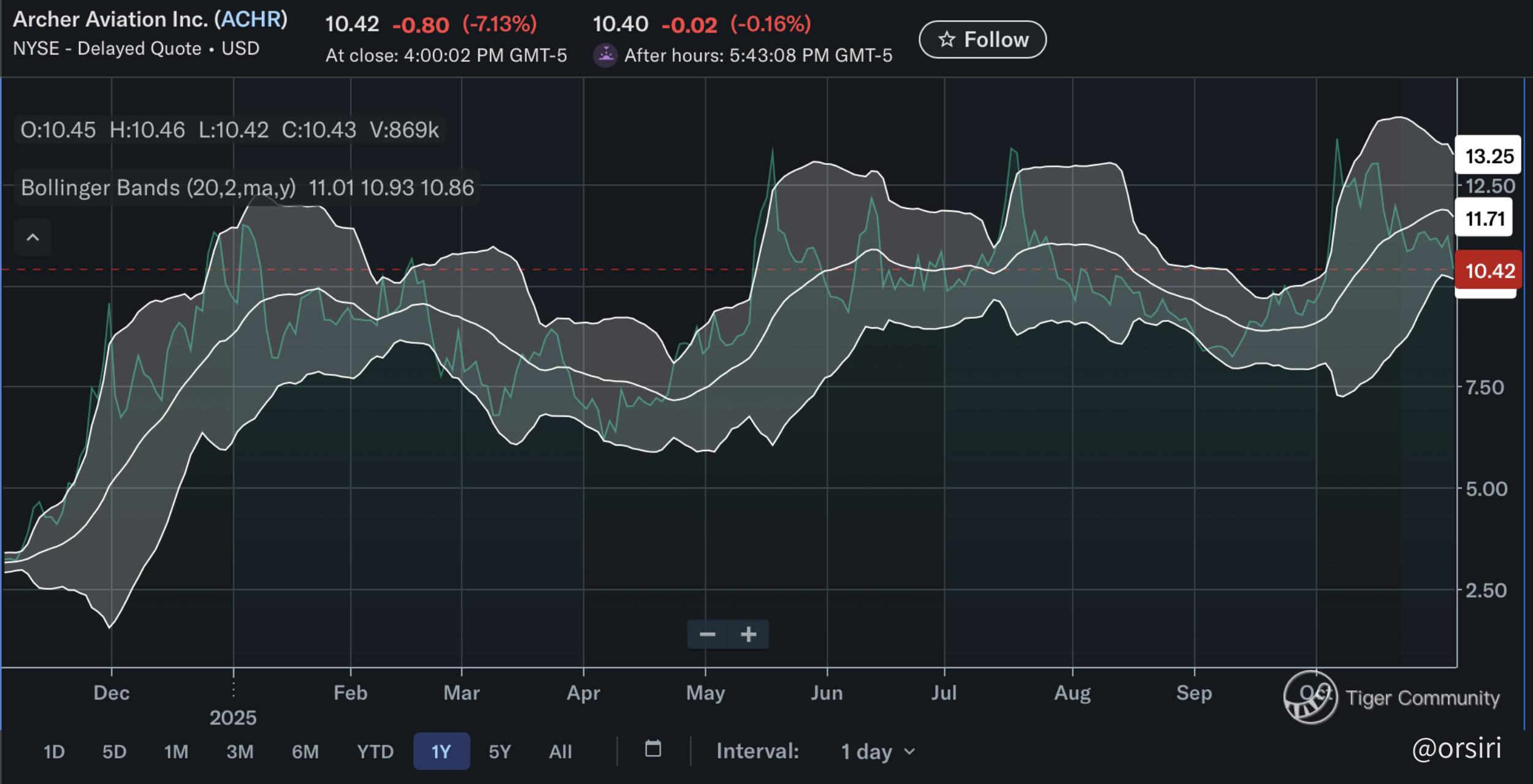Image resolution: width=1533 pixels, height=784 pixels.
Task: Select the 1D time range
Action: tap(54, 752)
